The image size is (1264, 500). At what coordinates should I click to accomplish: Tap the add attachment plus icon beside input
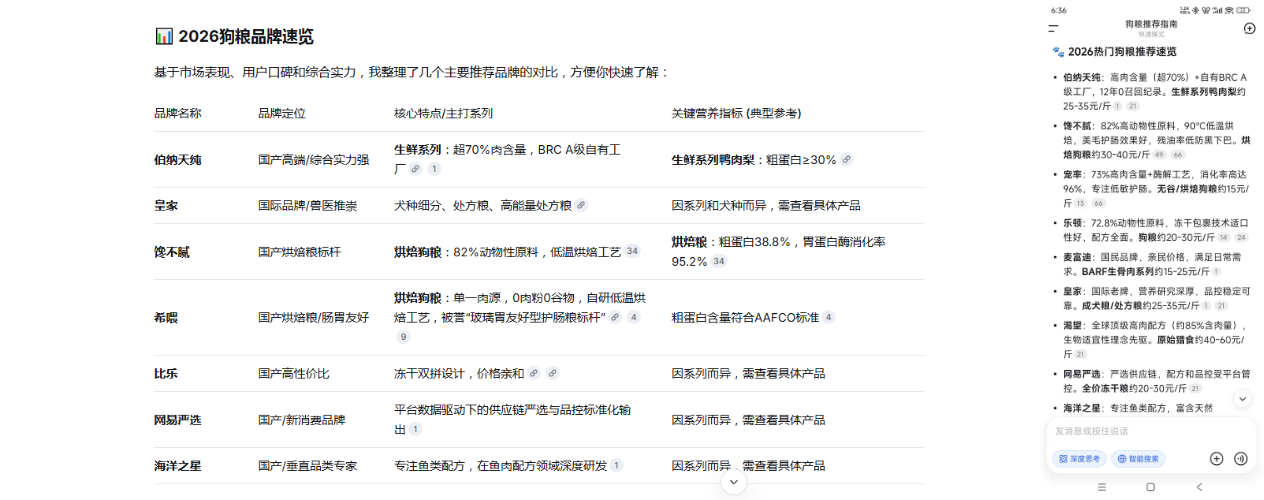tap(1216, 458)
